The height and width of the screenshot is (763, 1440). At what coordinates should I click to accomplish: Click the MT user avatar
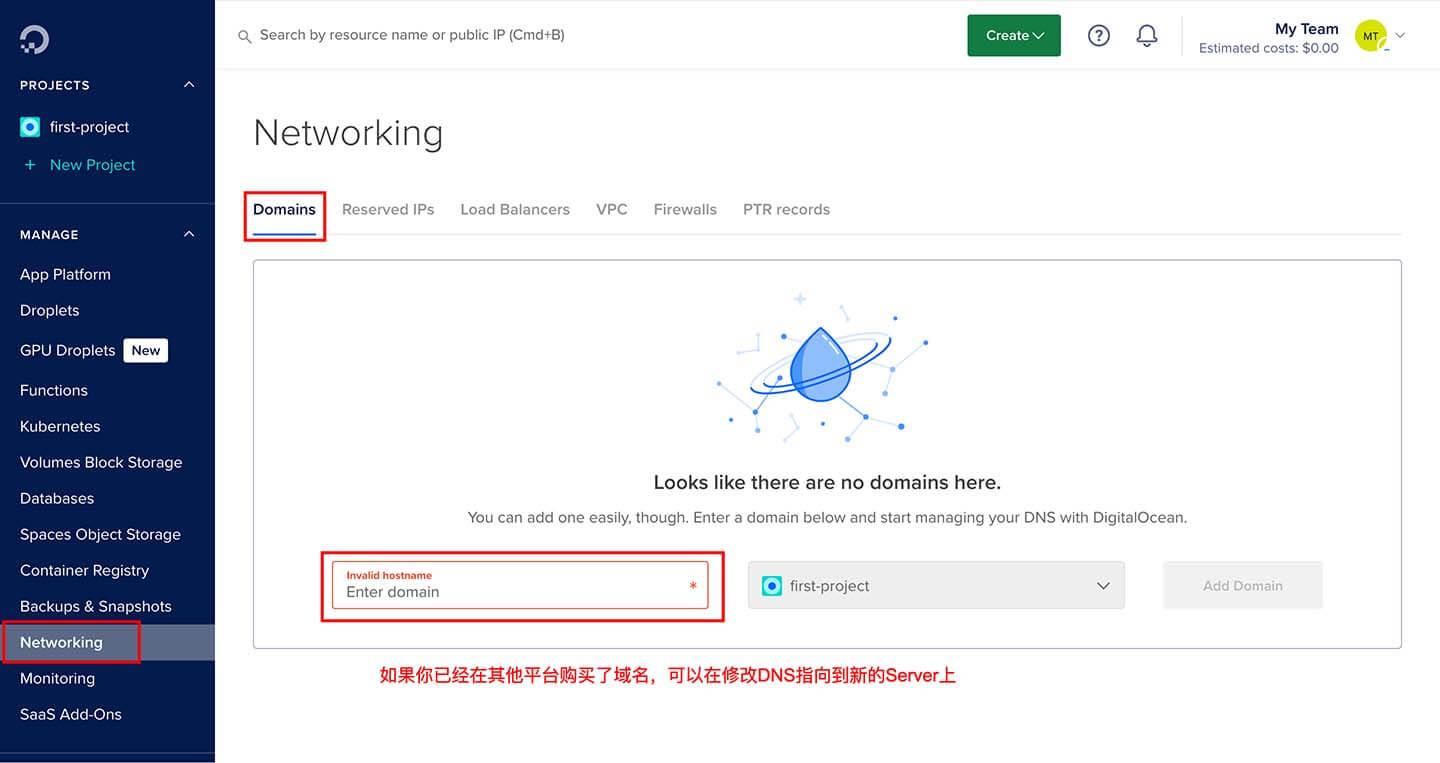tap(1371, 36)
